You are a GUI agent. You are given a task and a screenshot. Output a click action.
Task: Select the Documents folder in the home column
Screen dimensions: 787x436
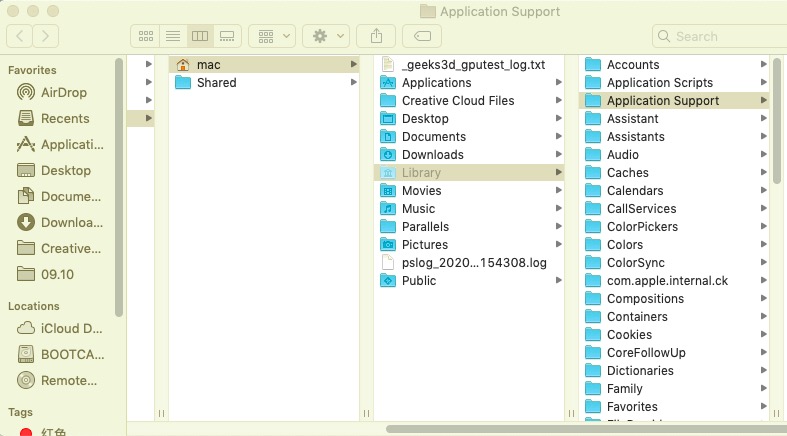469,137
